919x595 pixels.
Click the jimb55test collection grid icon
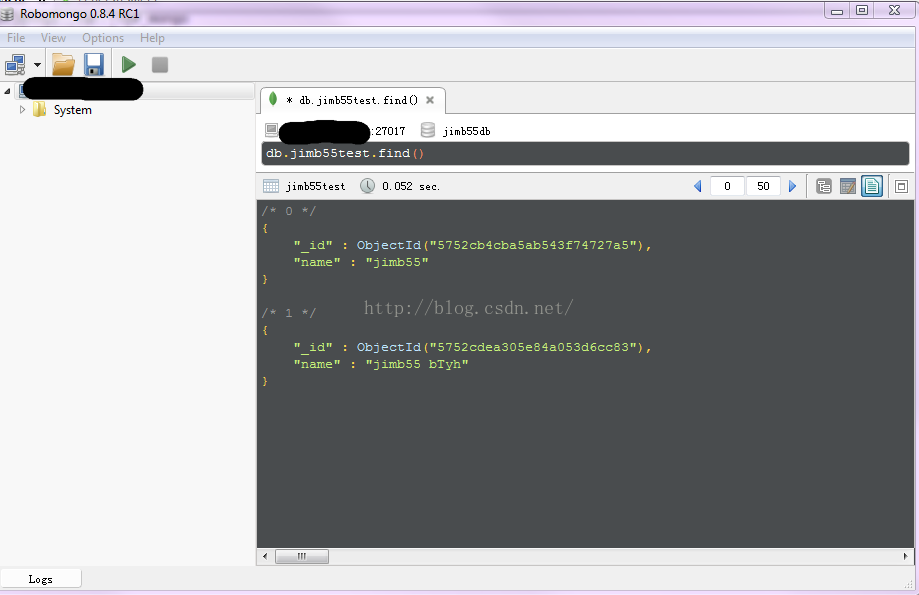[271, 186]
